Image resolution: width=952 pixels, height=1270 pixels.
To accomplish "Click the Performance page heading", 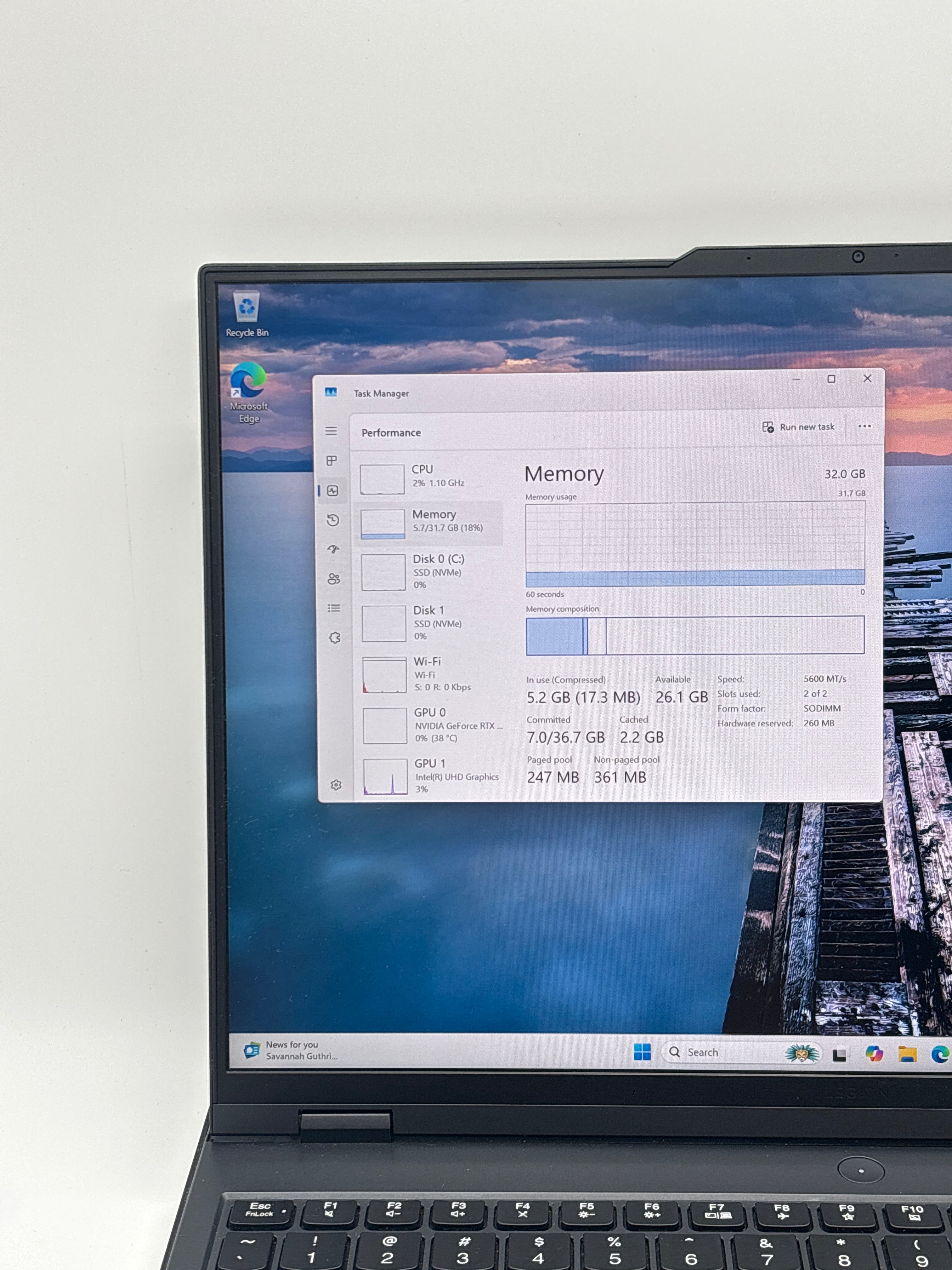I will 391,432.
